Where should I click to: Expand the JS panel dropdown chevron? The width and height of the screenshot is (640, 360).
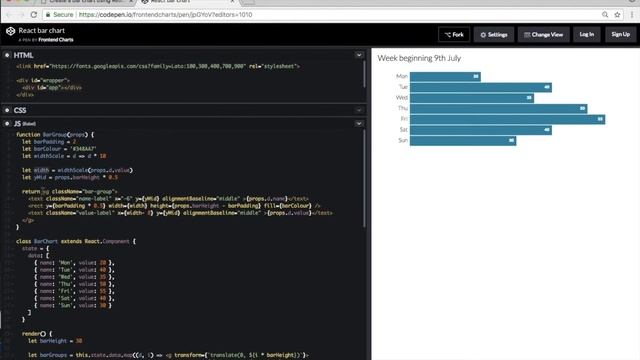point(359,123)
